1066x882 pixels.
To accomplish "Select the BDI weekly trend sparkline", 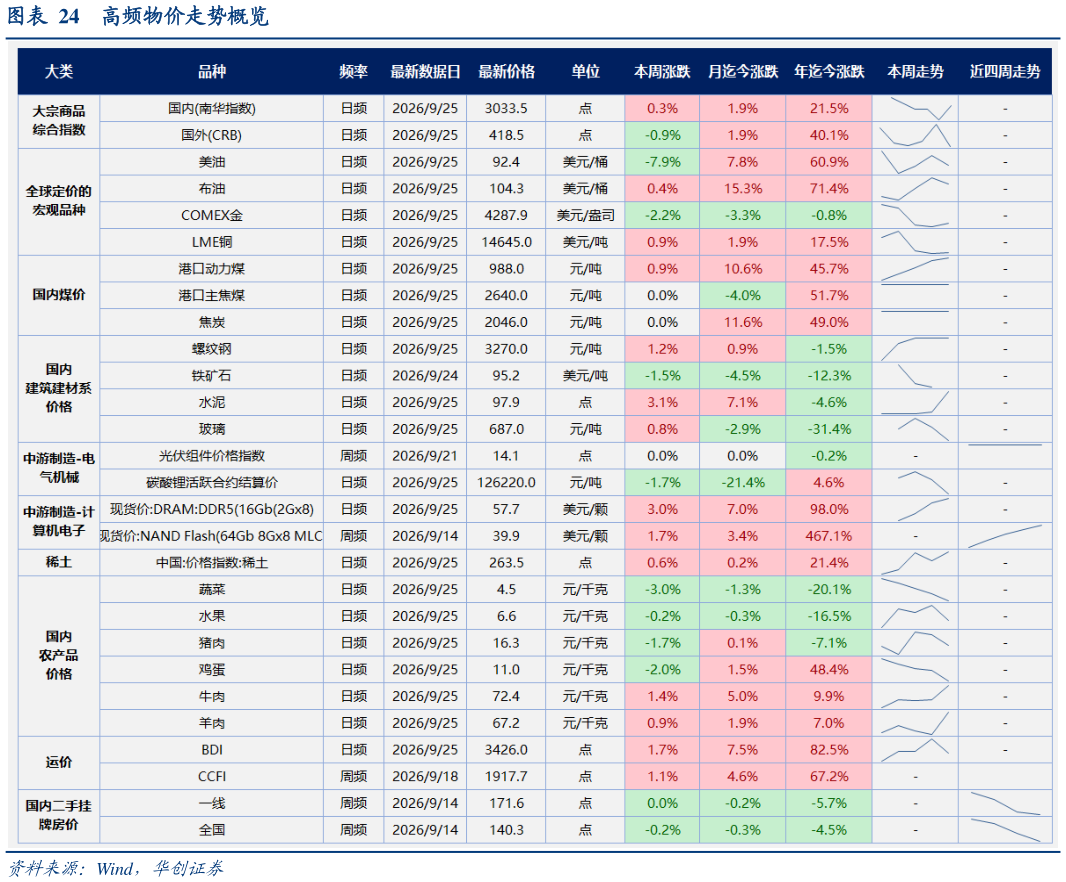I will click(915, 749).
